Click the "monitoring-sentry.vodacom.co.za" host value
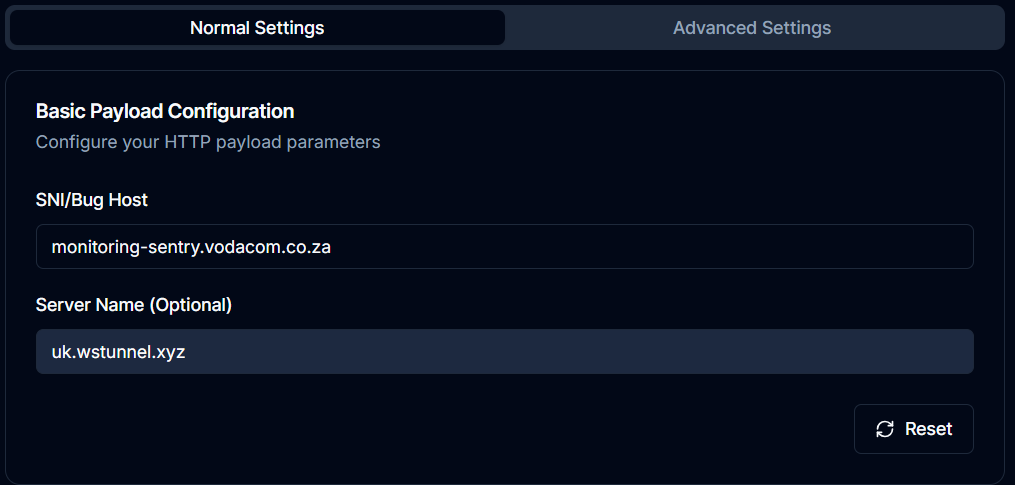Image resolution: width=1015 pixels, height=485 pixels. point(191,246)
